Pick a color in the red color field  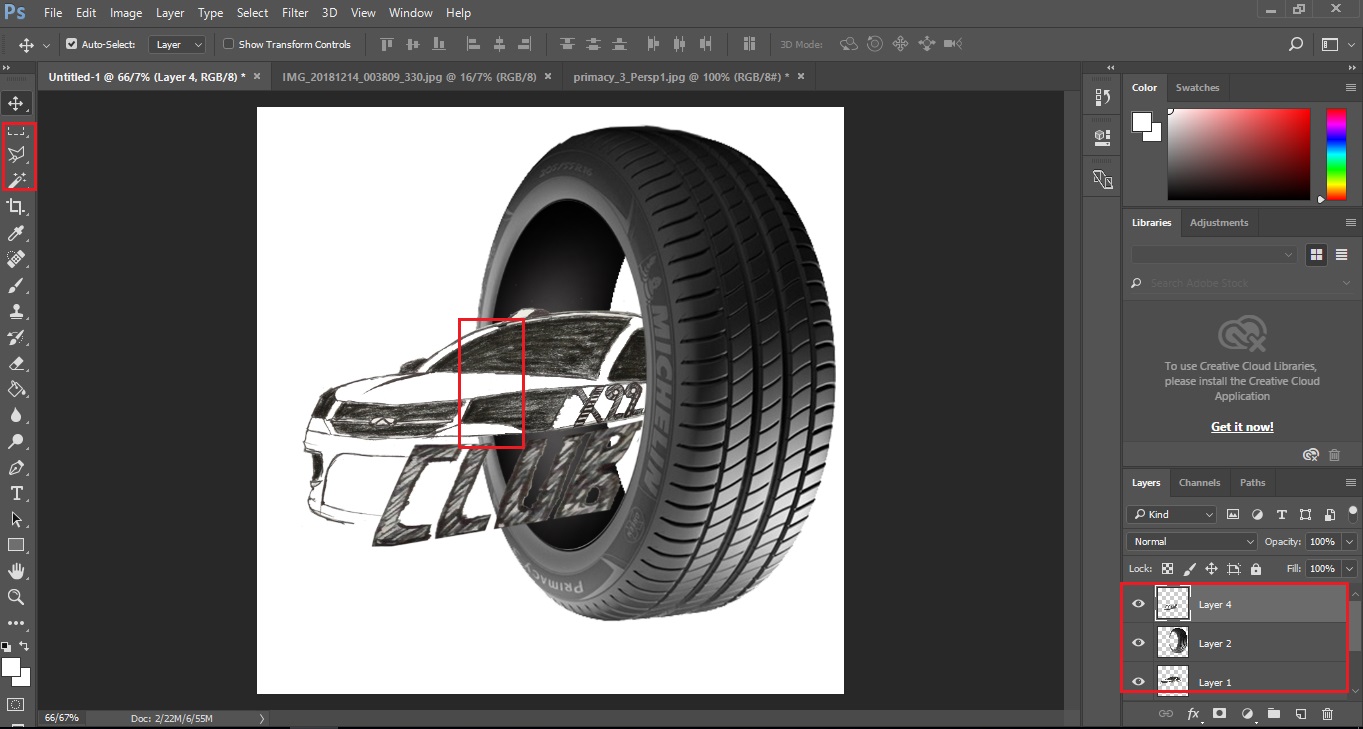(x=1238, y=154)
